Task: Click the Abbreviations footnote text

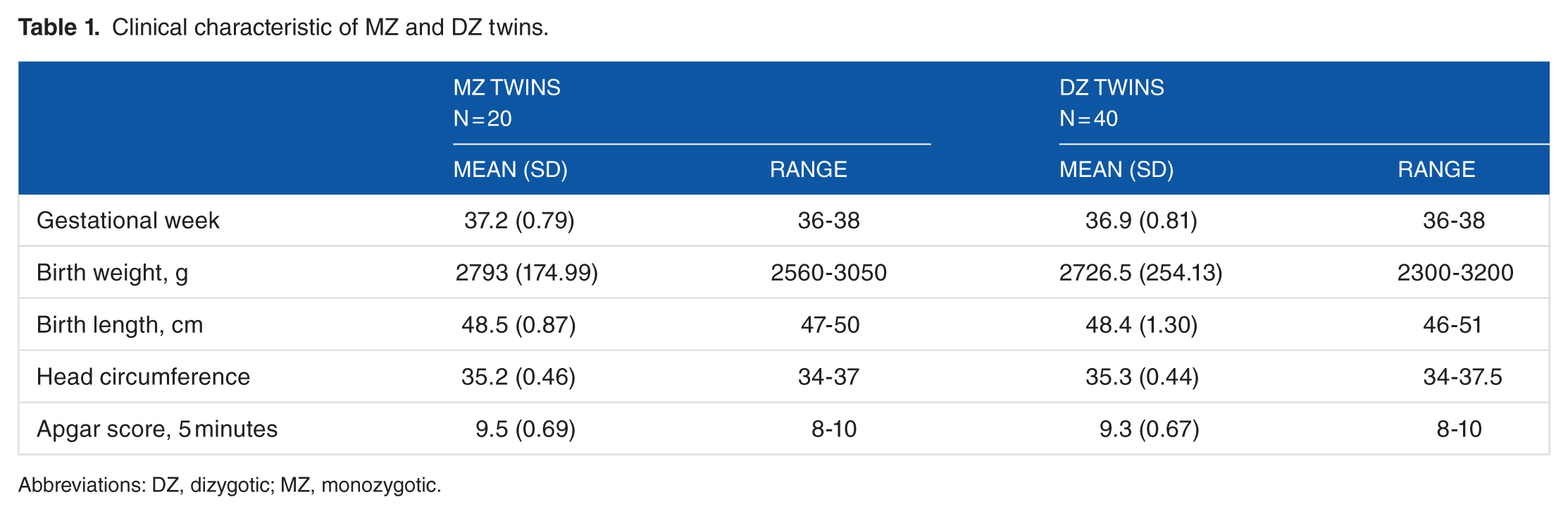Action: tap(230, 486)
